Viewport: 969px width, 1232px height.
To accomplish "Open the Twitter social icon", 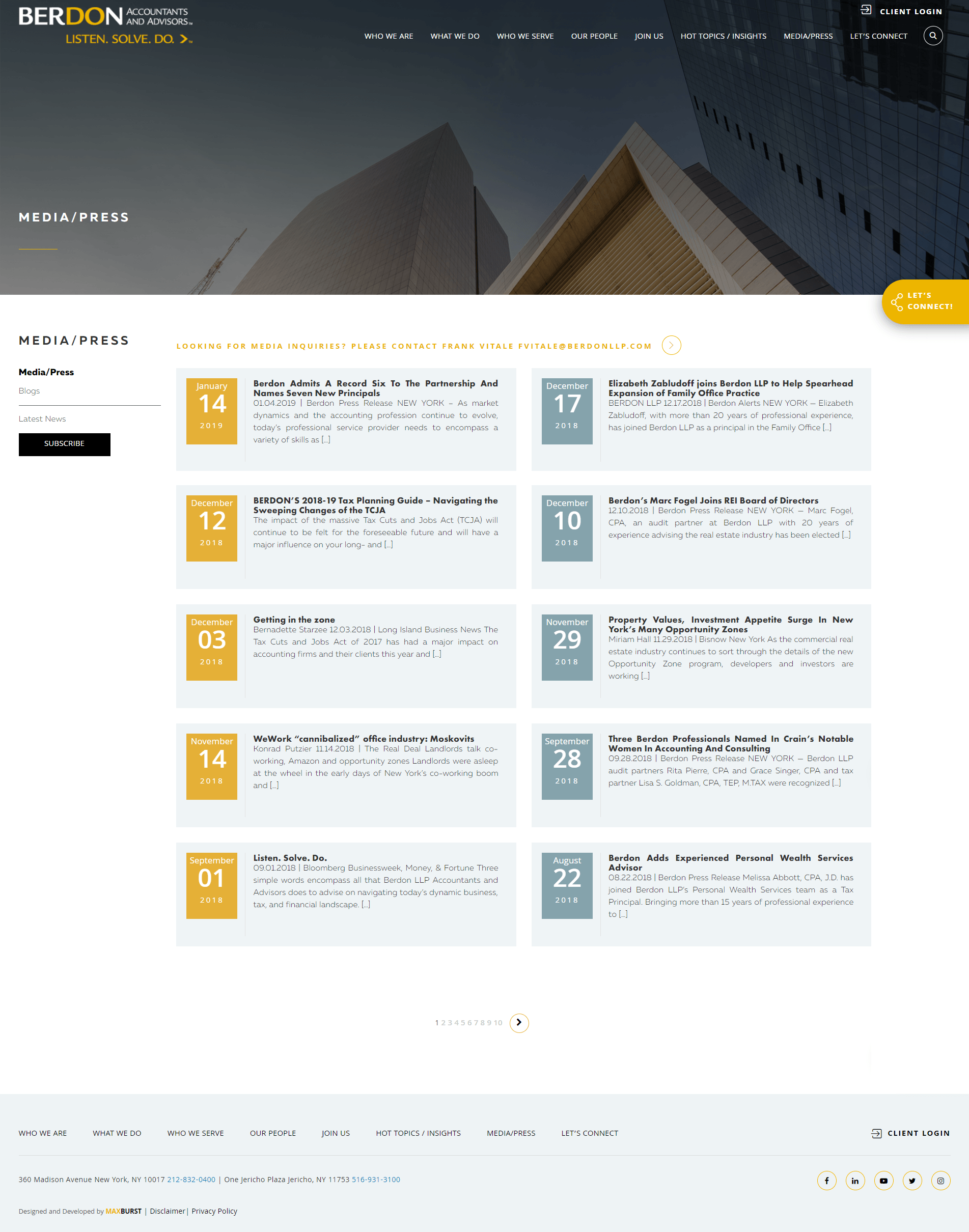I will [x=911, y=1181].
